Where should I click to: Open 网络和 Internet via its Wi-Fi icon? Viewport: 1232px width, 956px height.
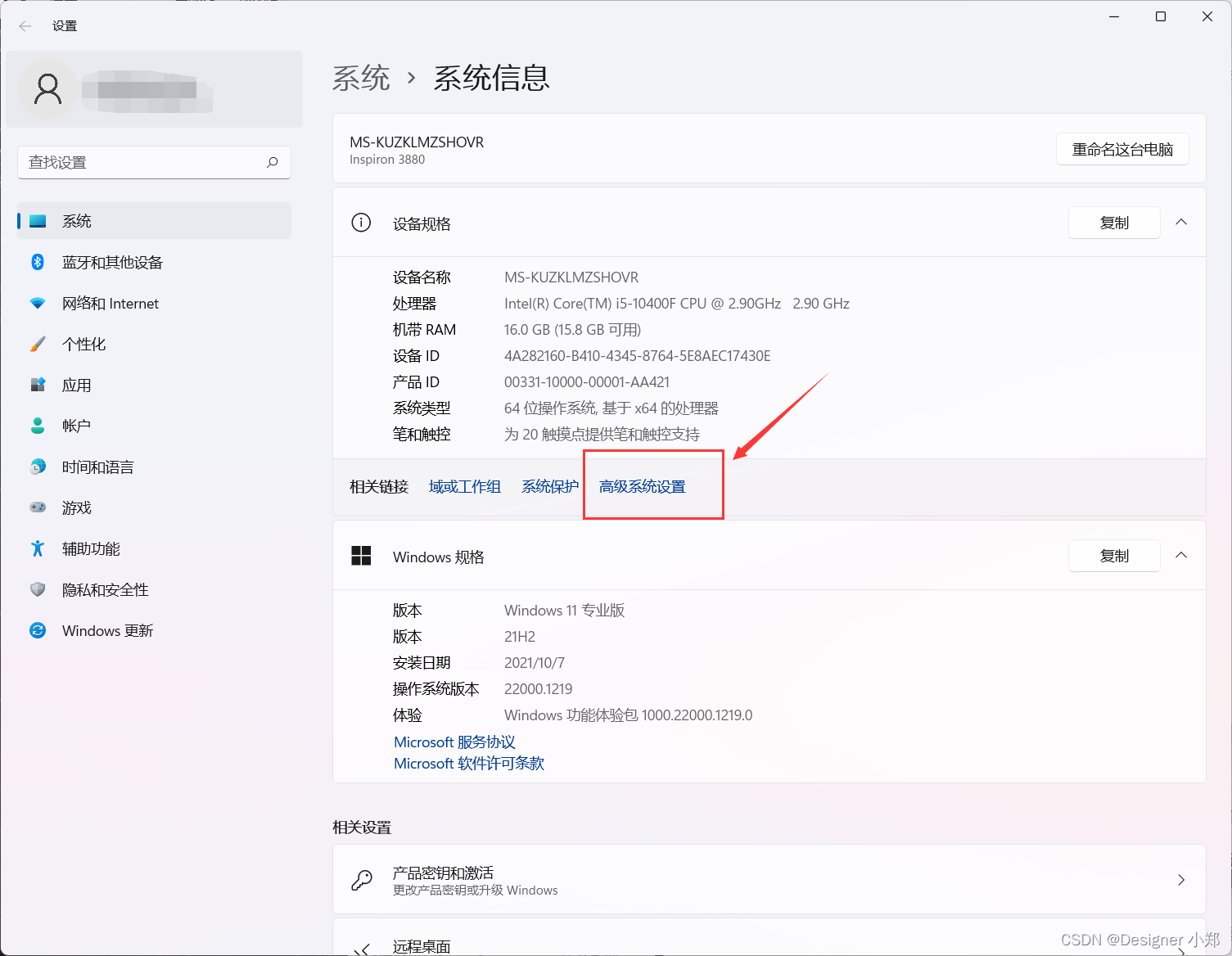pos(38,303)
